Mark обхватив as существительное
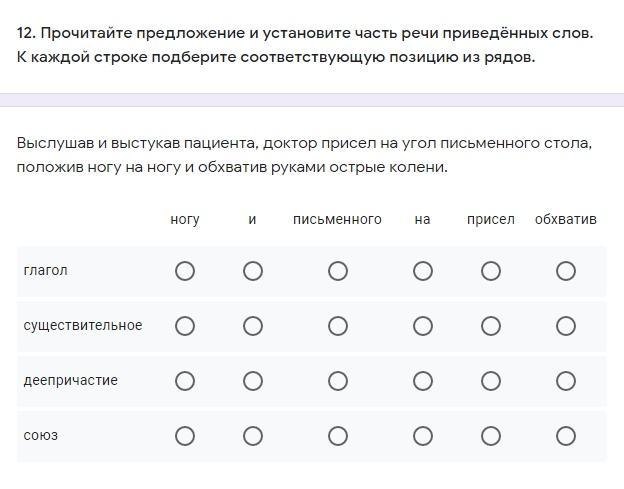The image size is (624, 489). click(x=566, y=326)
